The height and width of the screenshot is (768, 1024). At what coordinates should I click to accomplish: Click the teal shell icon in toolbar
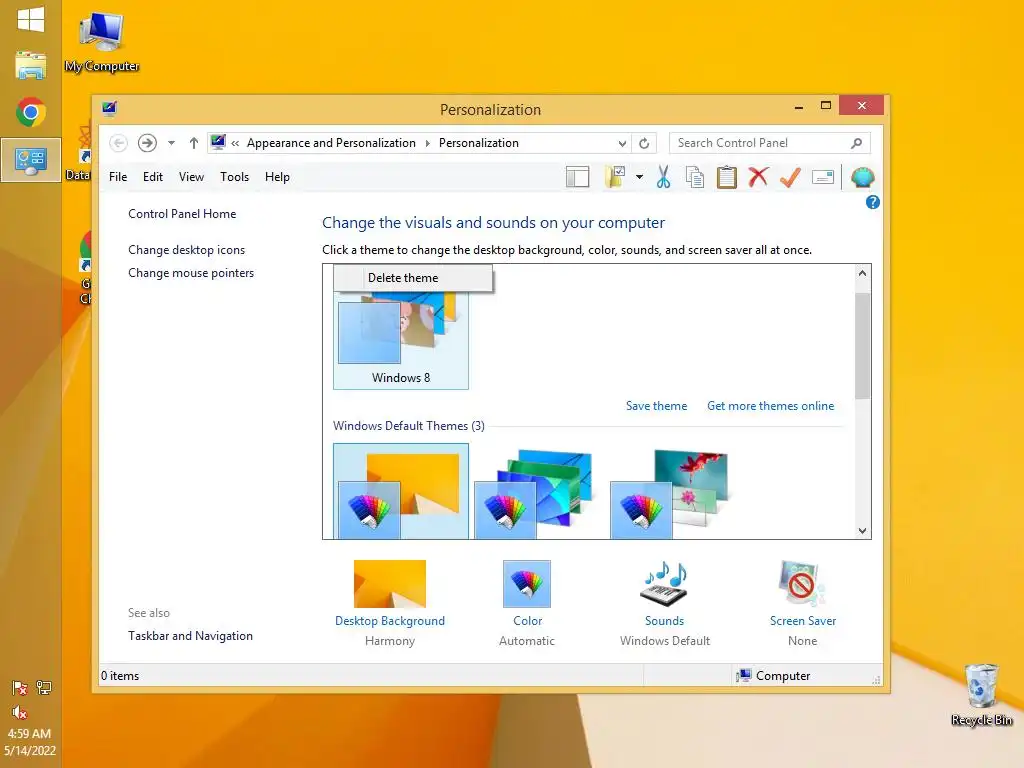point(863,177)
